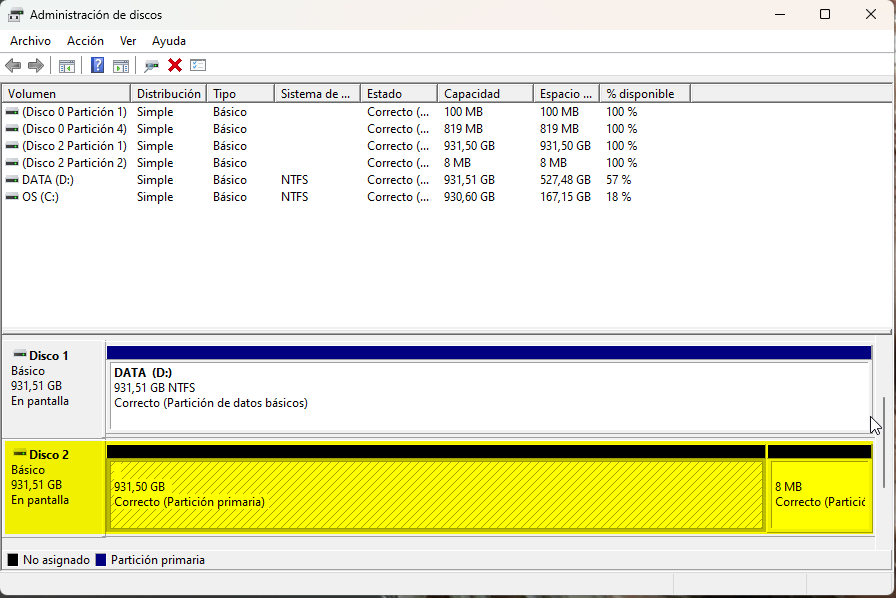This screenshot has height=598, width=896.
Task: Click the rescan toolbar icon with magnifier
Action: (x=152, y=65)
